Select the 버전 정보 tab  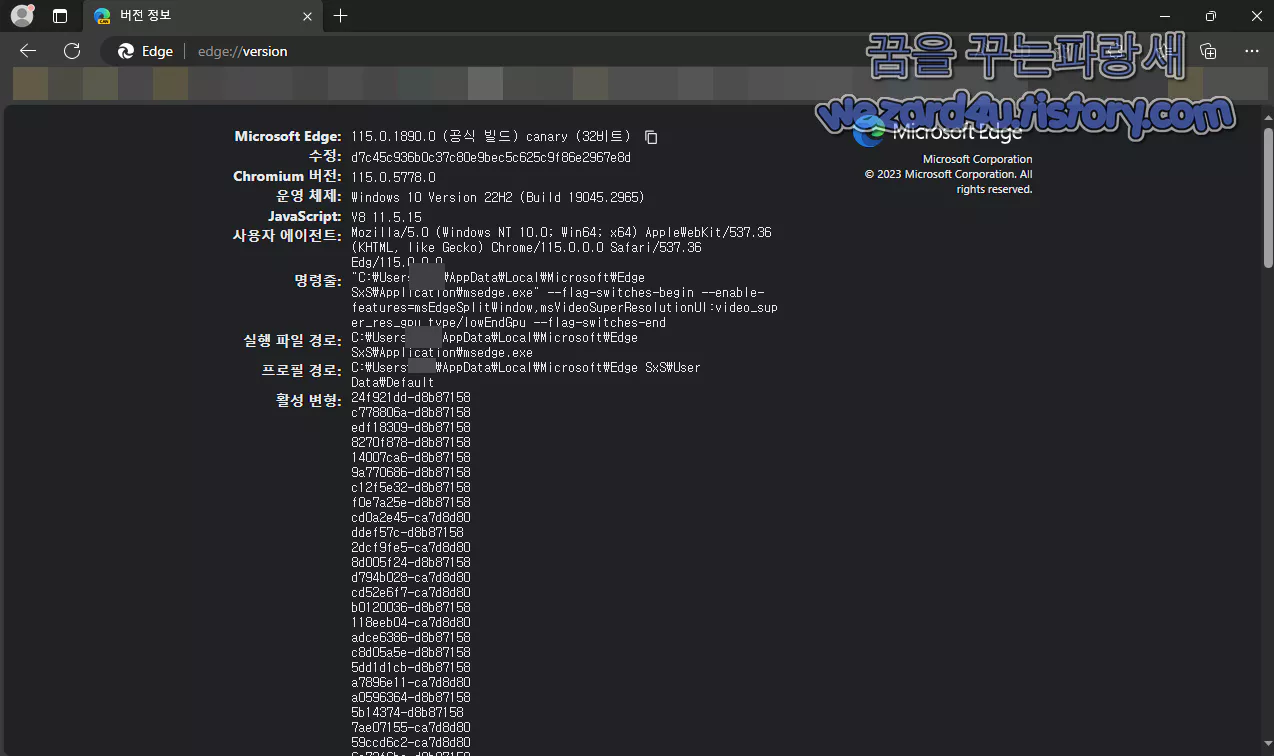[202, 16]
